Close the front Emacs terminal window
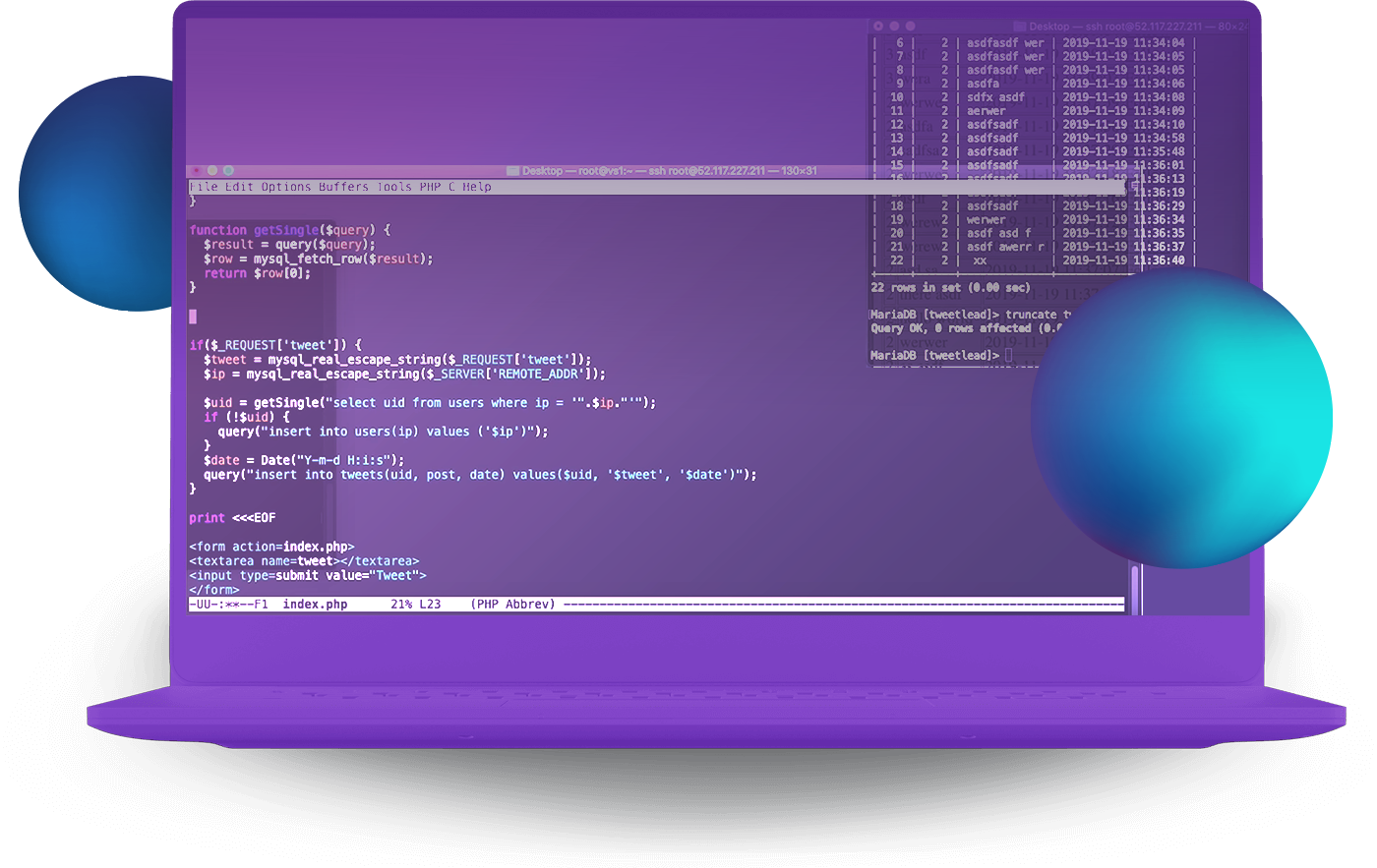The height and width of the screenshot is (868, 1377). 197,170
